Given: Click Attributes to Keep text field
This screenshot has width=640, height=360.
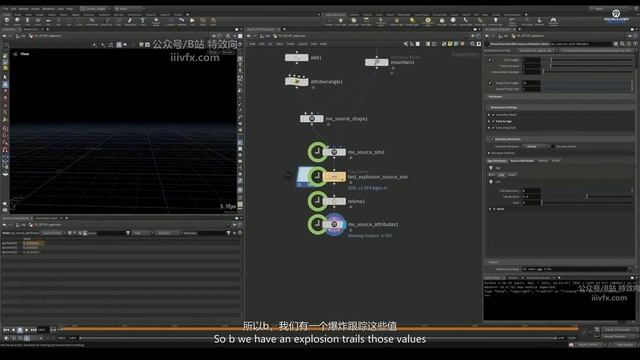Looking at the screenshot, I should coord(574,269).
